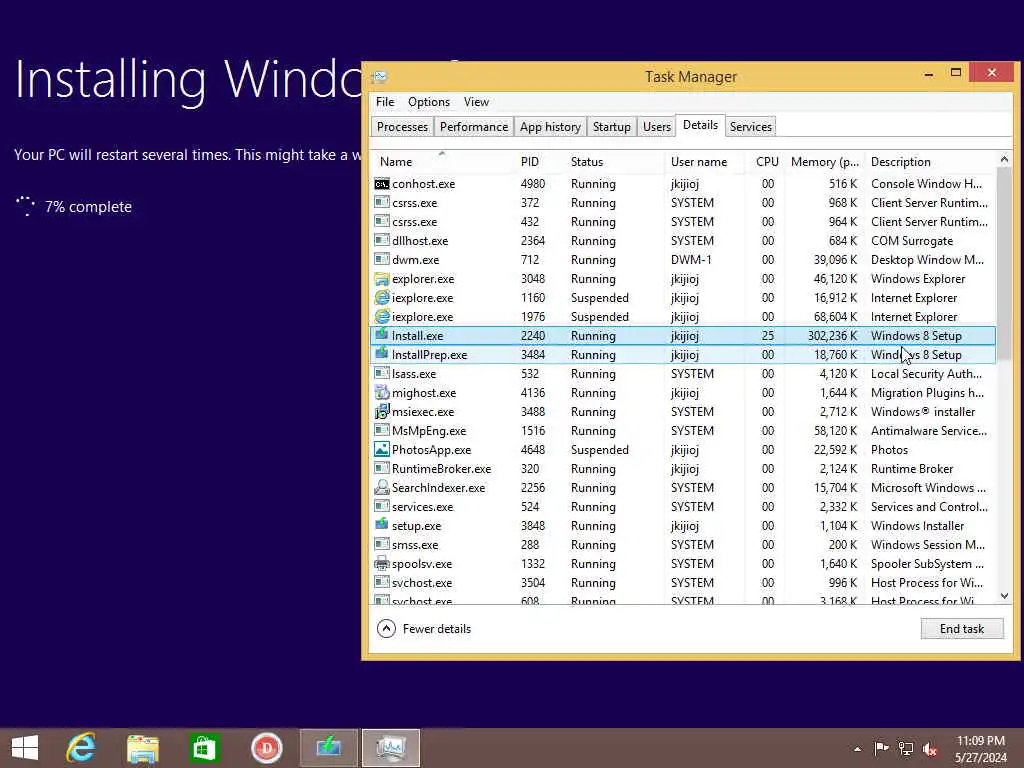Click the taskbar clock showing 11:09 PM

pyautogui.click(x=980, y=748)
